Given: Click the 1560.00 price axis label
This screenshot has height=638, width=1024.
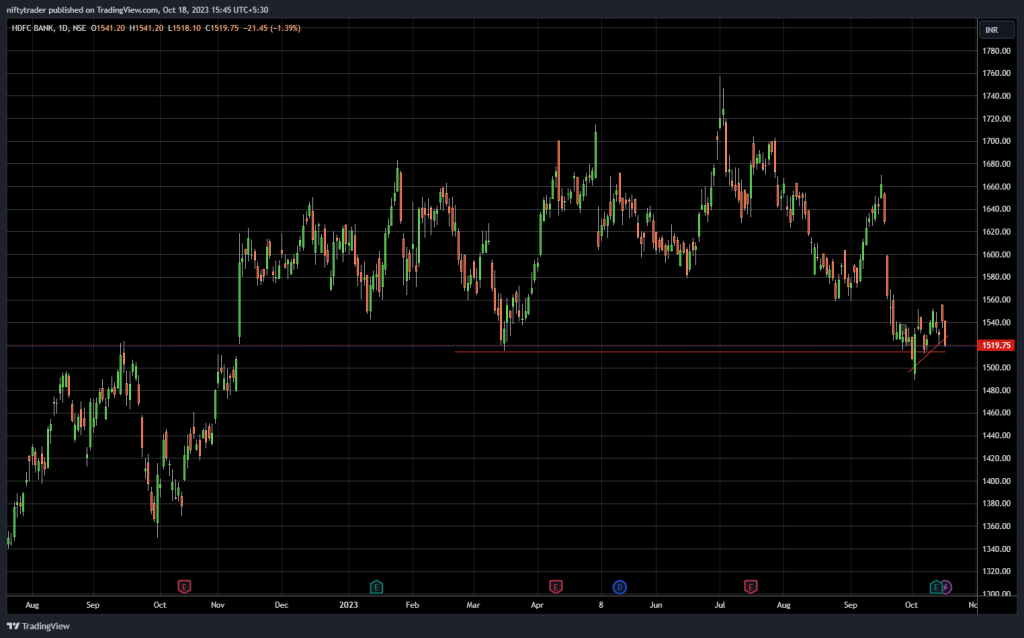Looking at the screenshot, I should pos(997,300).
